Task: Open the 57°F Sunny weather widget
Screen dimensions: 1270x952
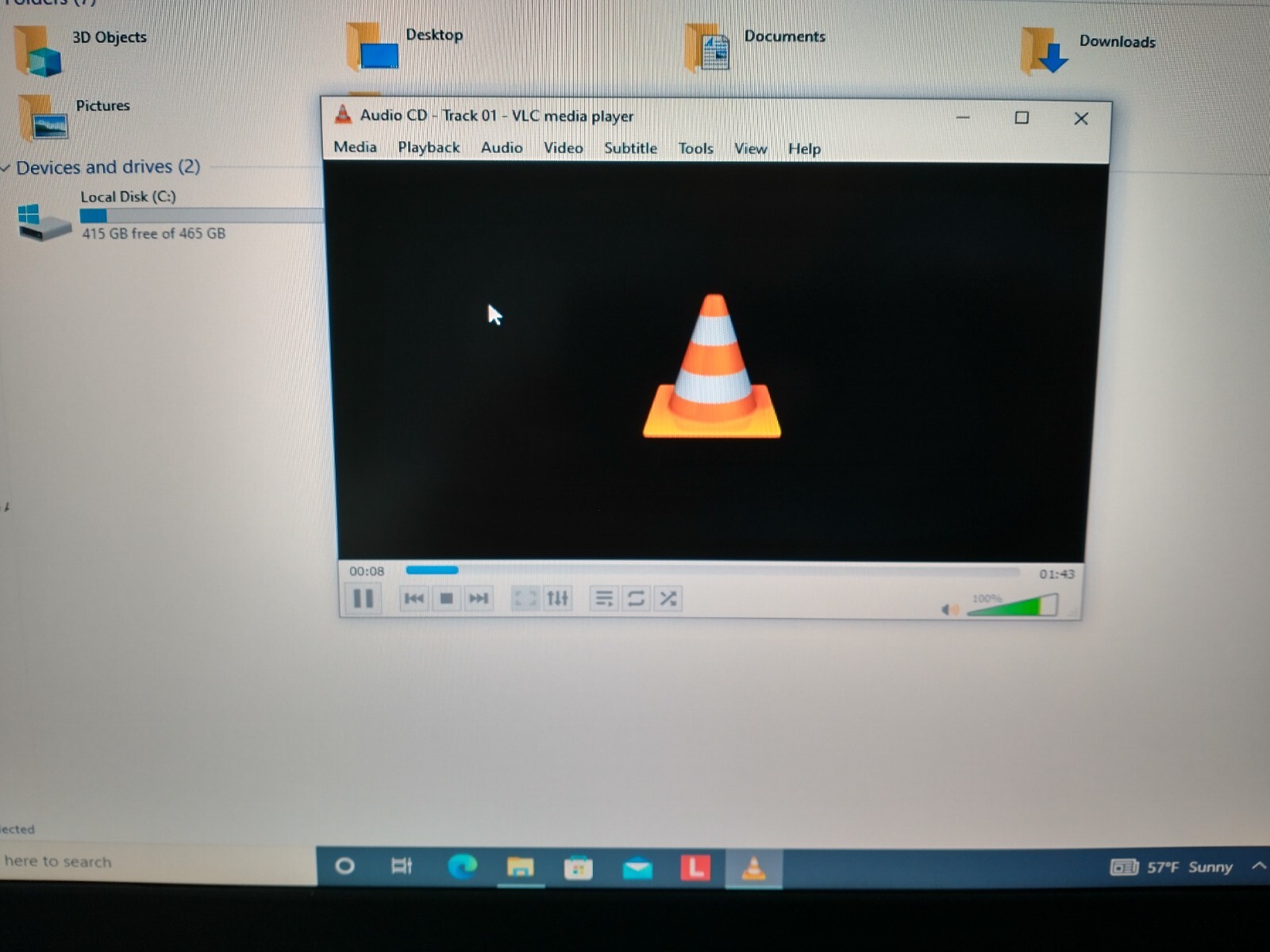Action: point(1172,867)
